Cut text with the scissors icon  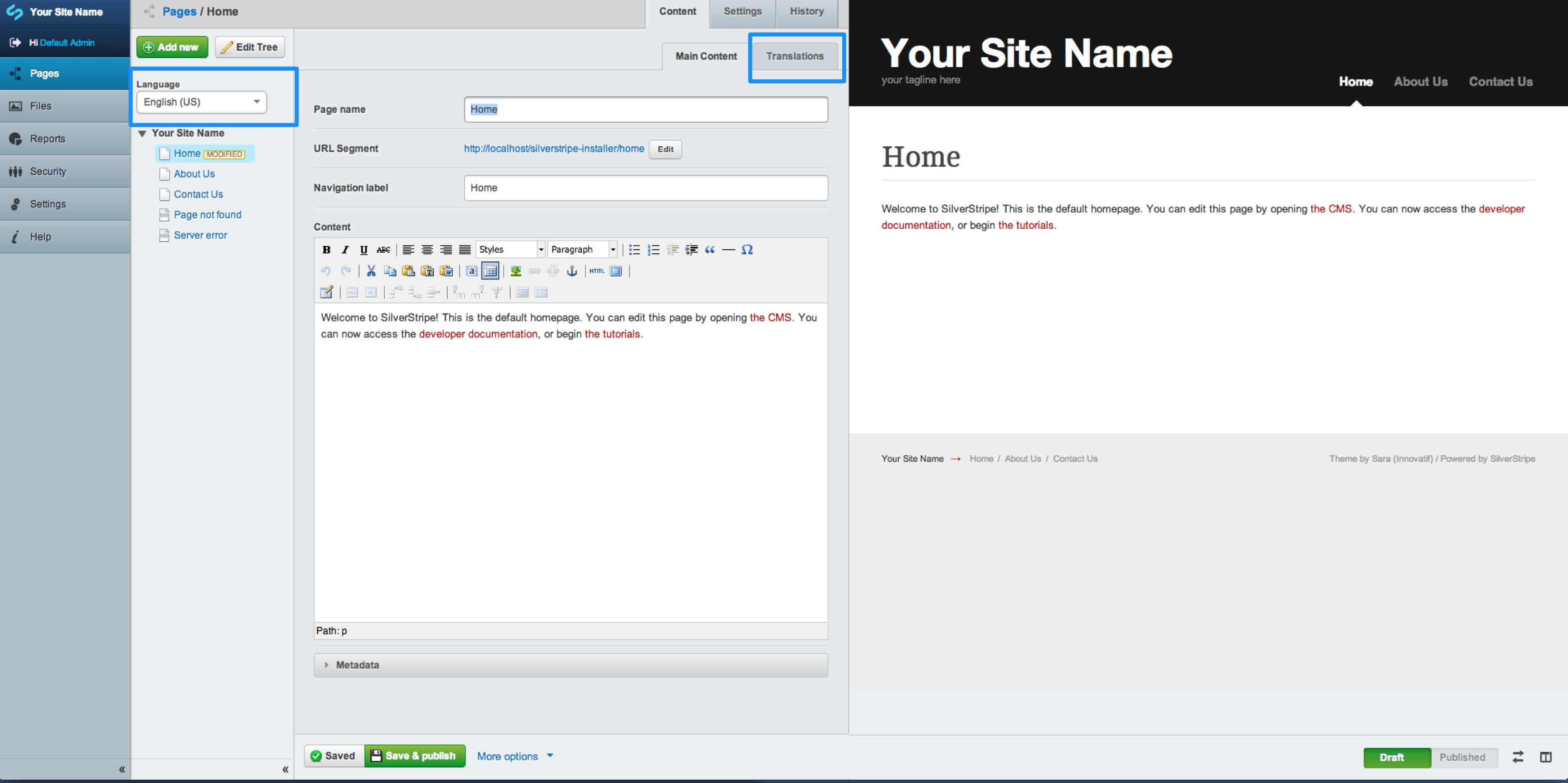point(371,271)
